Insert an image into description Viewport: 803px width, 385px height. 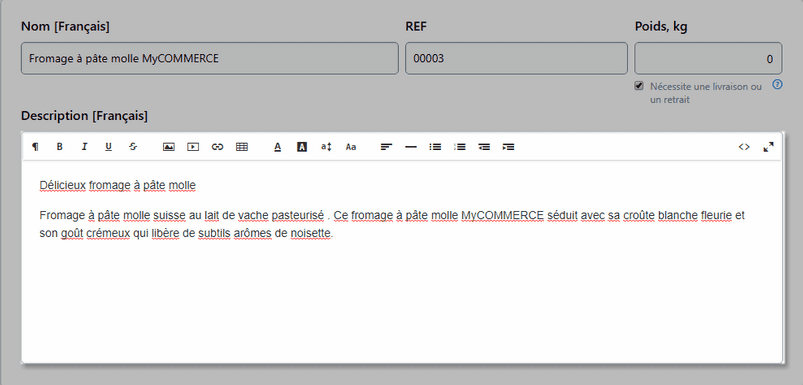(168, 147)
